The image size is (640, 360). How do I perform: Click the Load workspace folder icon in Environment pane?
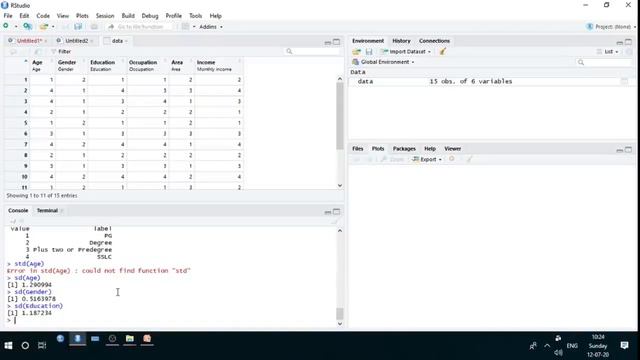click(356, 52)
